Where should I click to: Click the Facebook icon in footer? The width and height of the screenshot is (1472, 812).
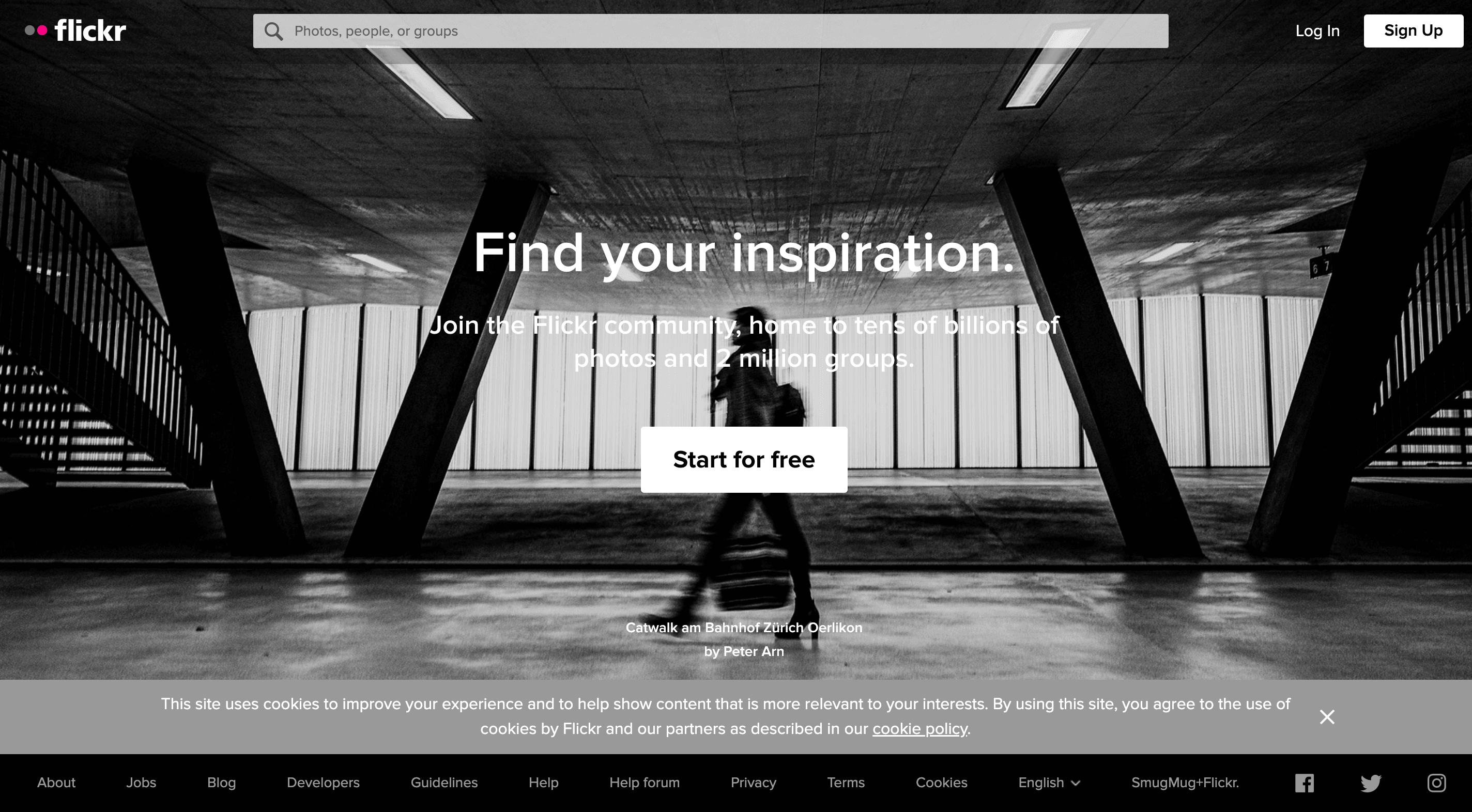(x=1305, y=783)
